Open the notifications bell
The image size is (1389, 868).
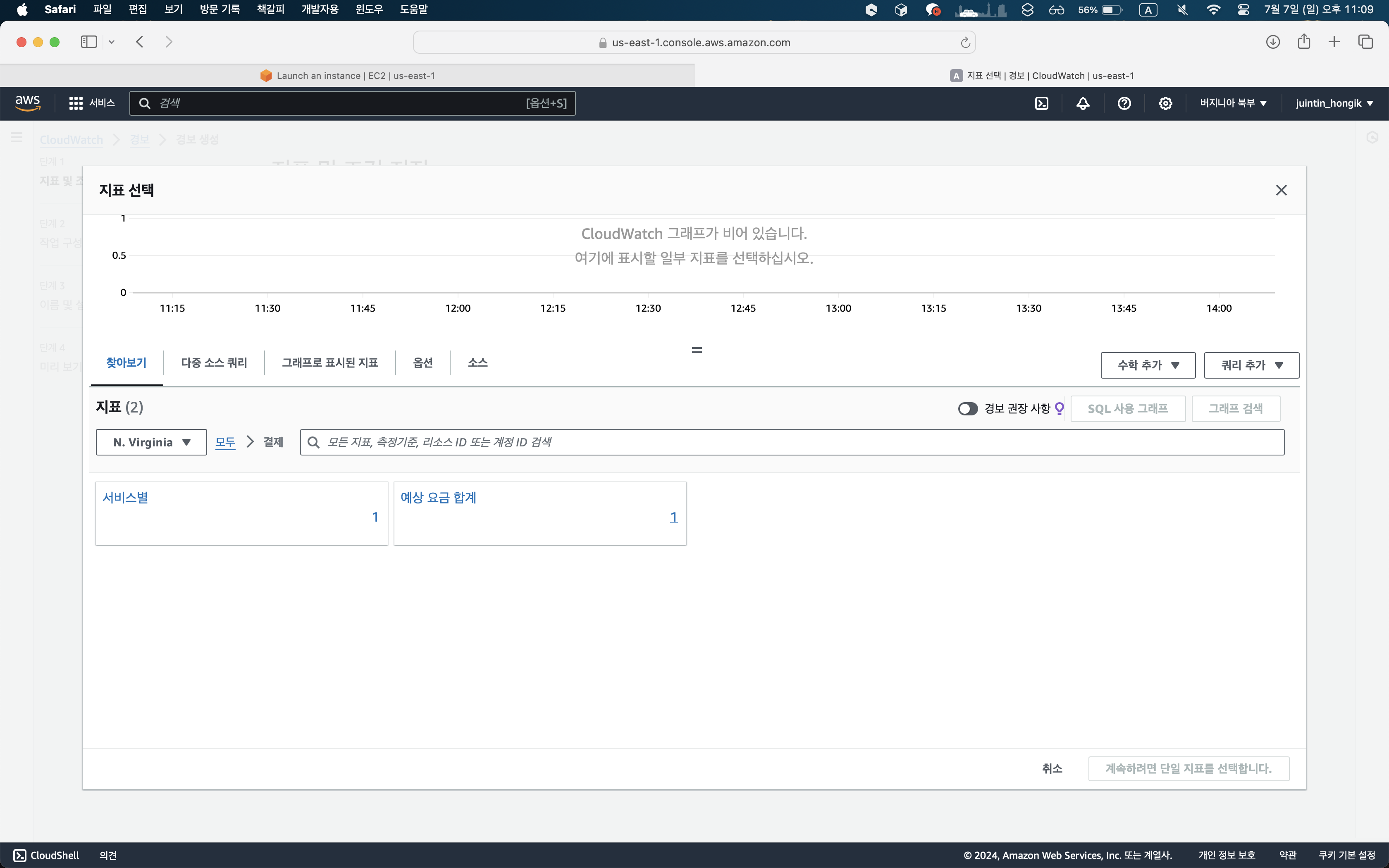click(x=1083, y=103)
